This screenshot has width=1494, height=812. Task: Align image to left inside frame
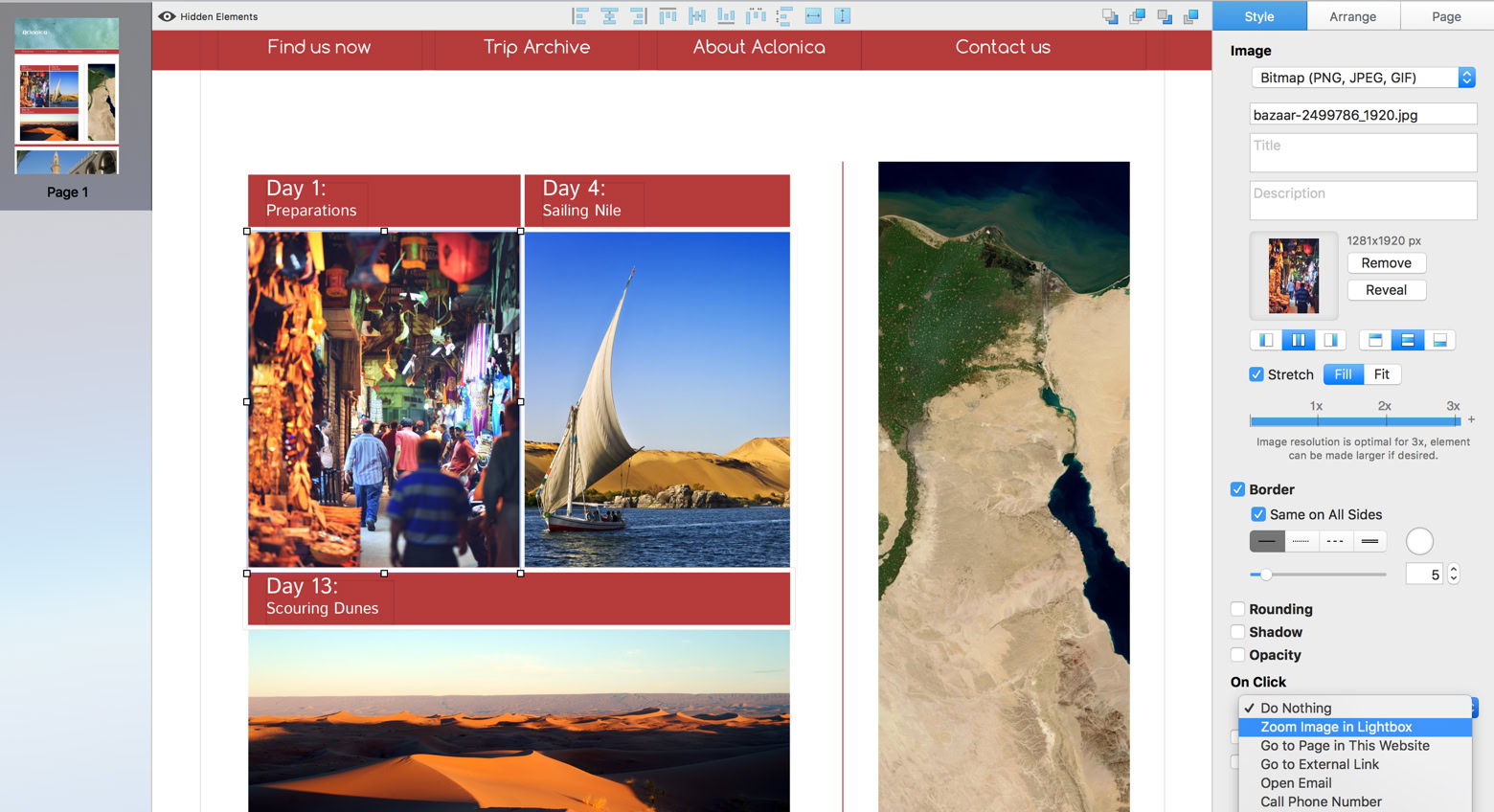pos(1266,340)
